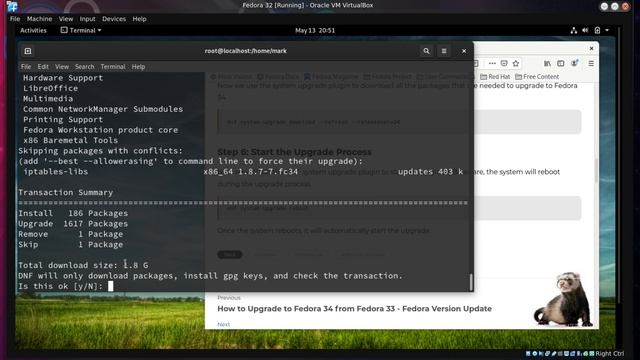The height and width of the screenshot is (360, 640).
Task: Bookmark this page with star icon
Action: click(x=516, y=63)
